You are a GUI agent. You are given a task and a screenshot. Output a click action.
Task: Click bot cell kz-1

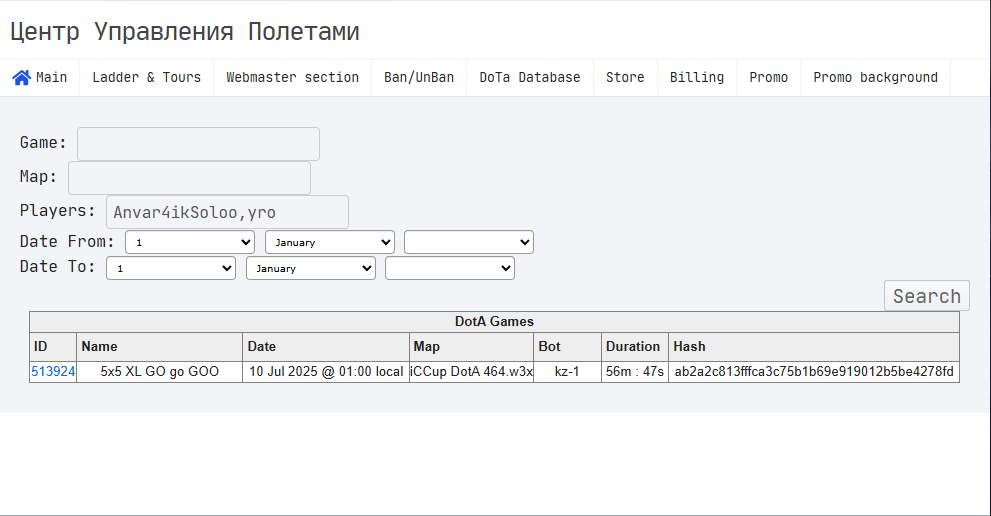coord(568,372)
